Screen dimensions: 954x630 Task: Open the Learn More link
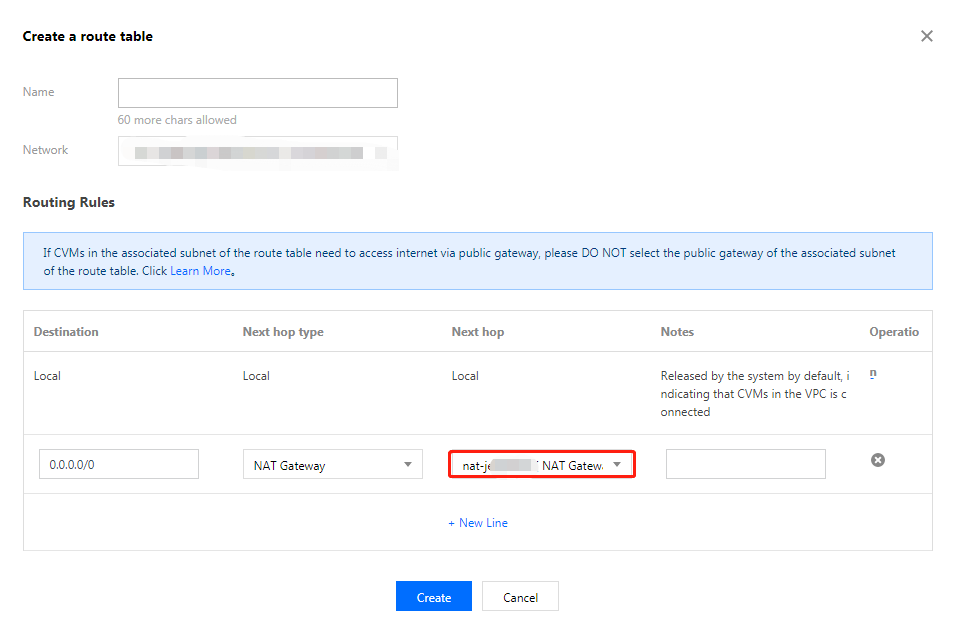click(x=200, y=271)
